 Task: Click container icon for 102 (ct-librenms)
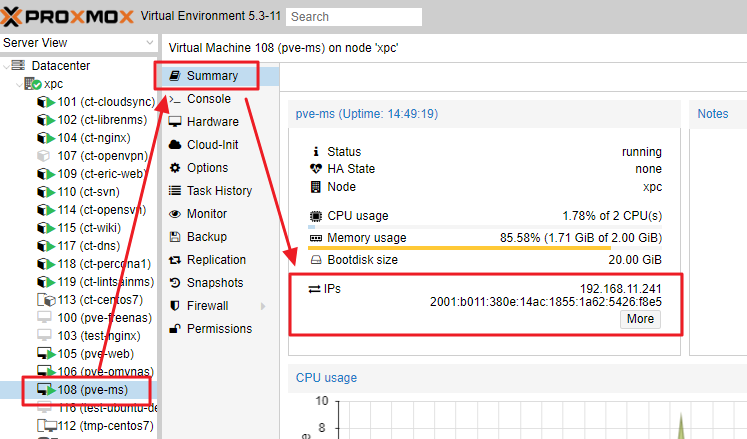click(46, 120)
